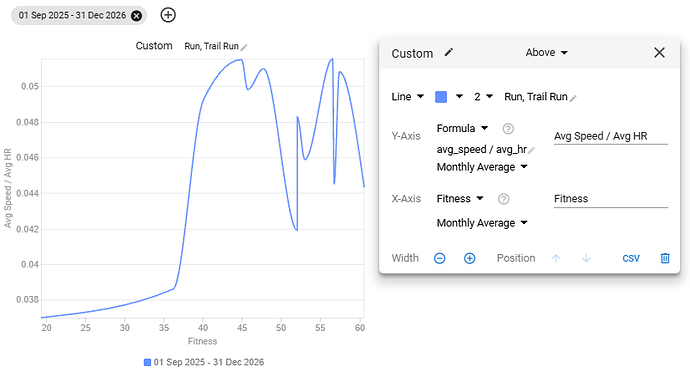Screen dimensions: 690x371
Task: Increase chart width with plus icon
Action: (470, 258)
